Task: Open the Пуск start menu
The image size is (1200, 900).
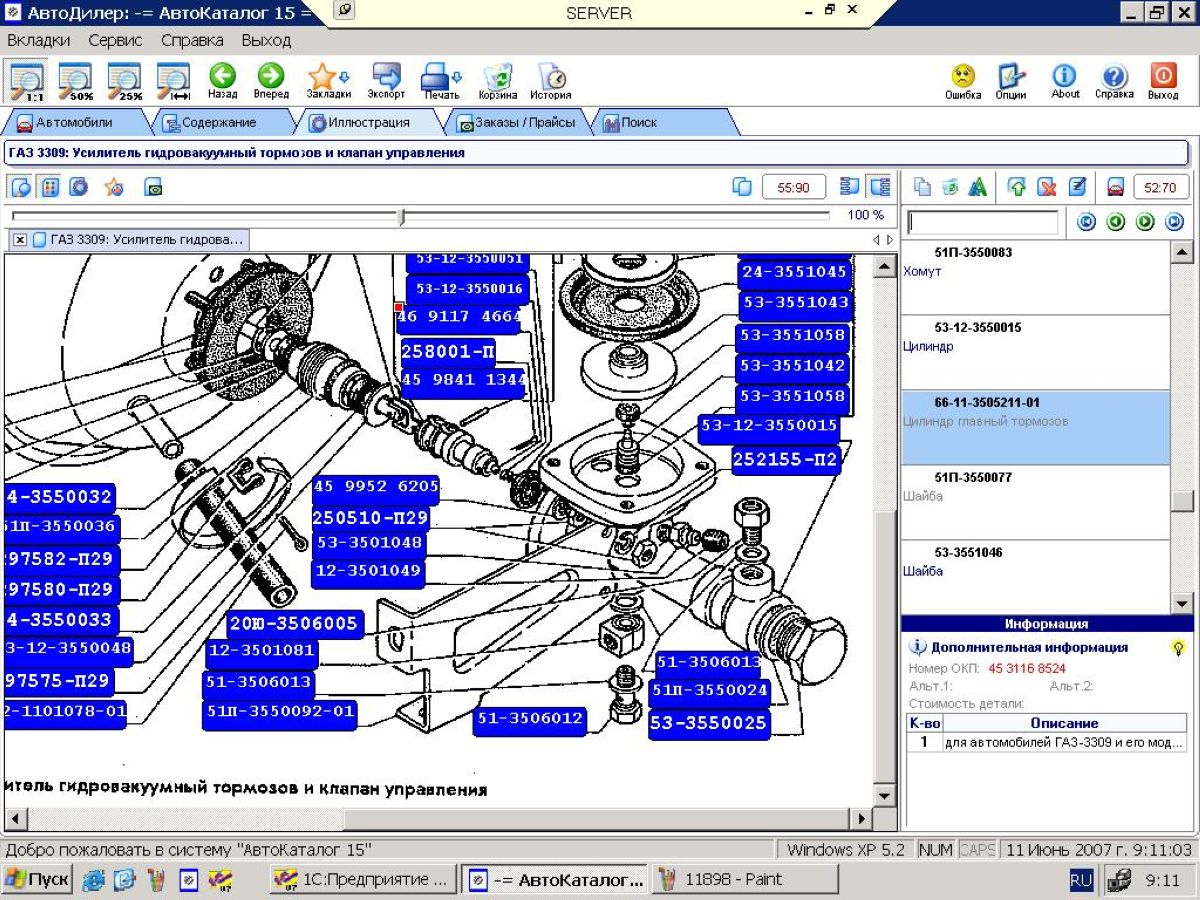Action: pos(37,880)
